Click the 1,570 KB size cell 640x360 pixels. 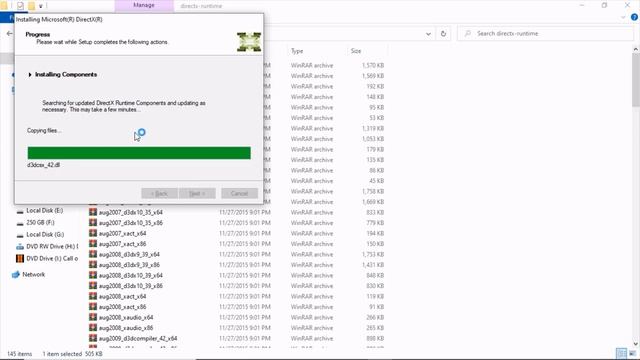373,65
